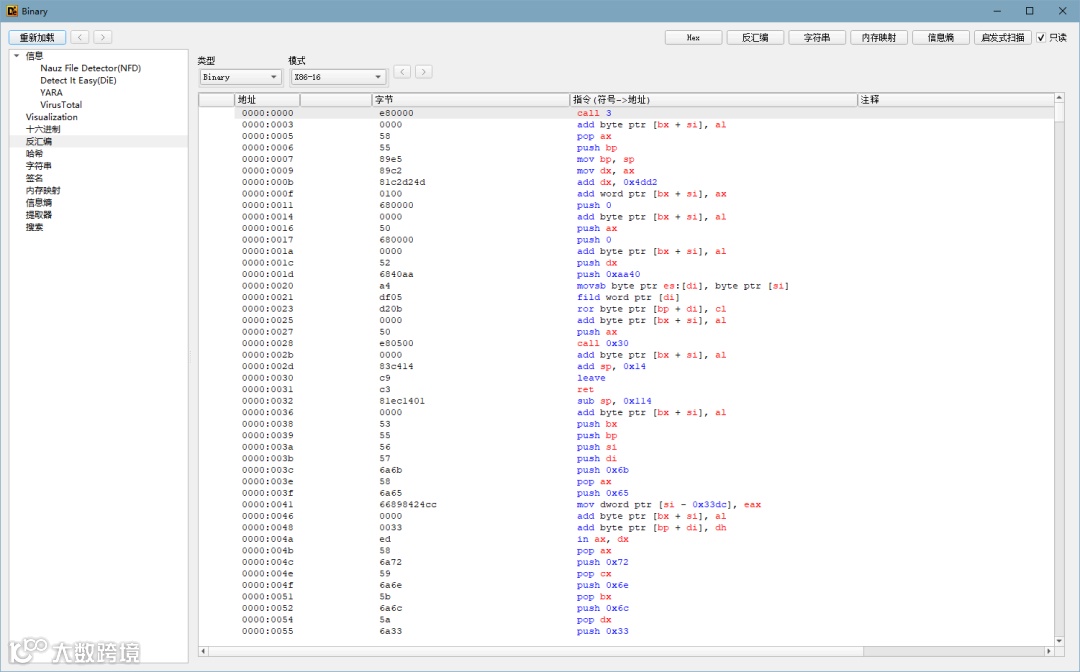
Task: Select Visualization in the left tree
Action: point(52,117)
